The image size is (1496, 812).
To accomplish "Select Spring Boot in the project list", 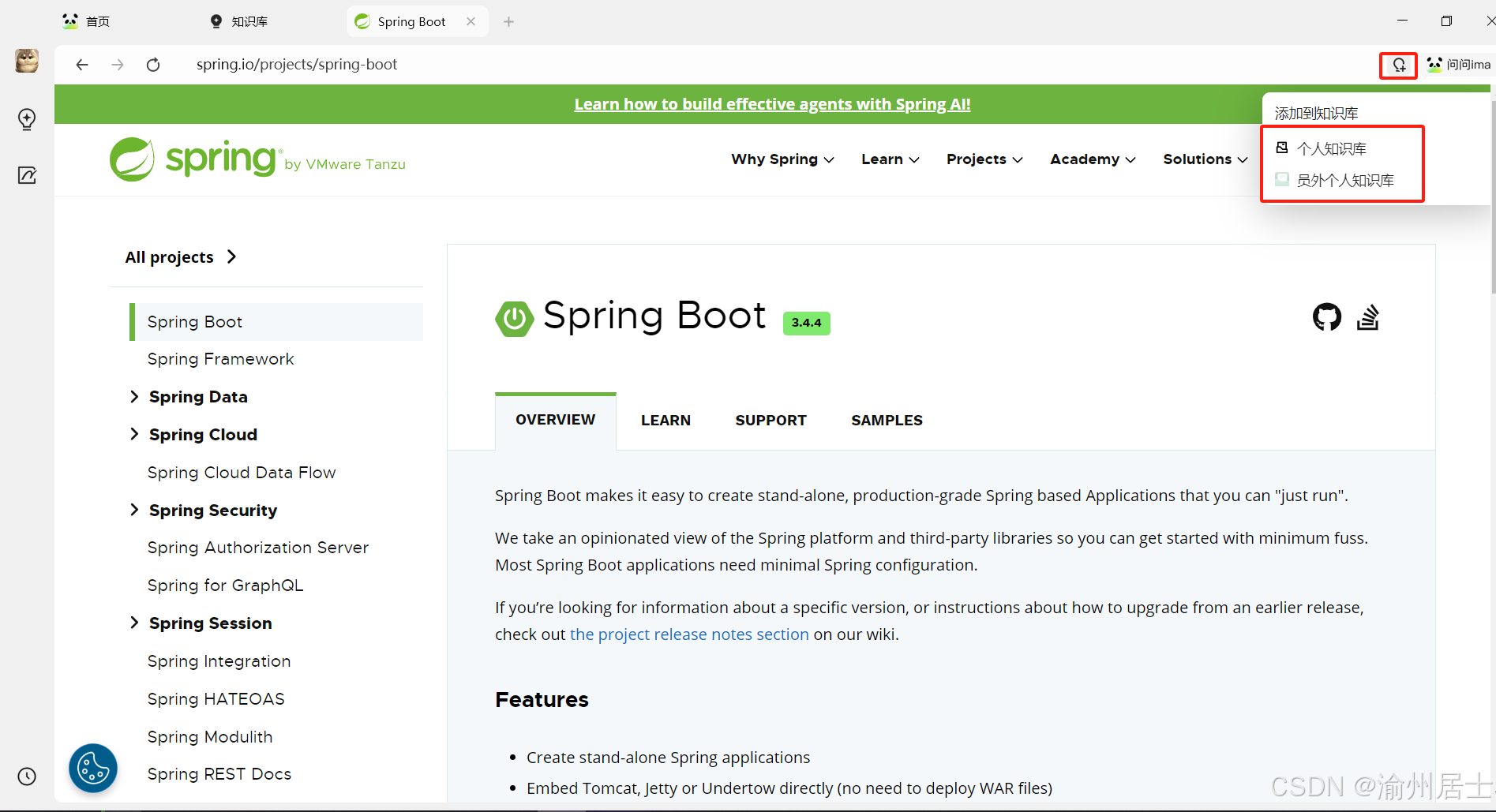I will [x=276, y=322].
